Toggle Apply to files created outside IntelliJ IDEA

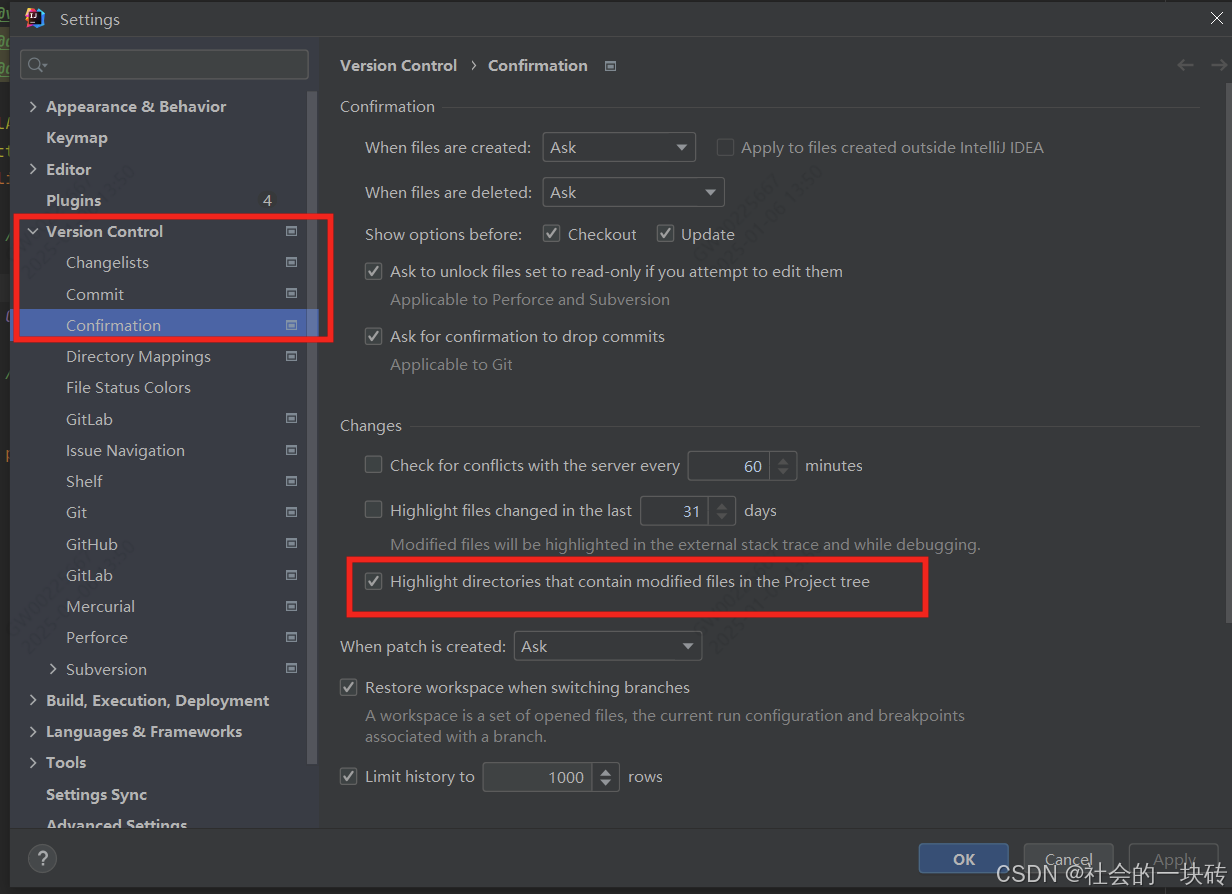click(725, 147)
